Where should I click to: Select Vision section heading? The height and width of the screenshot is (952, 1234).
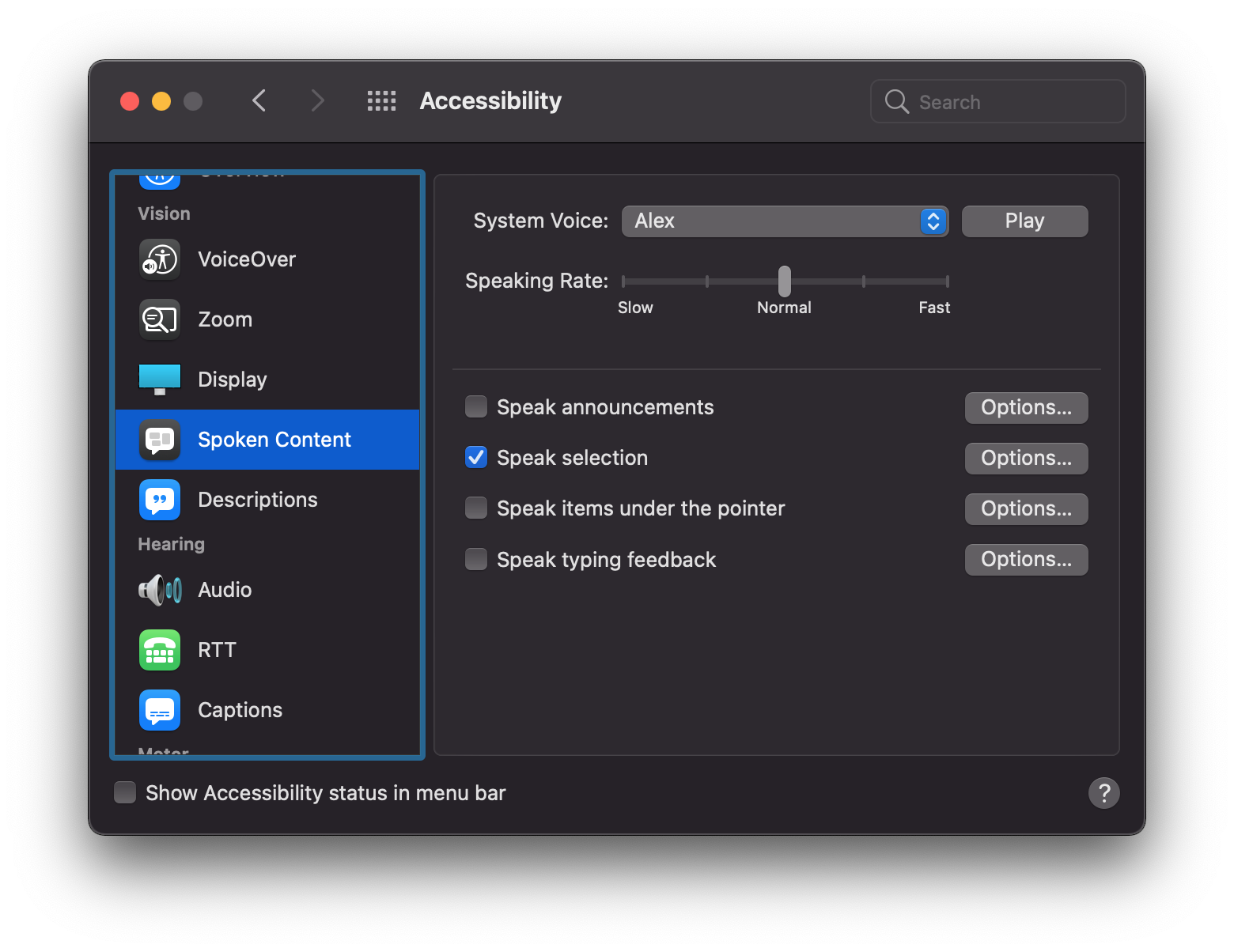pyautogui.click(x=164, y=213)
